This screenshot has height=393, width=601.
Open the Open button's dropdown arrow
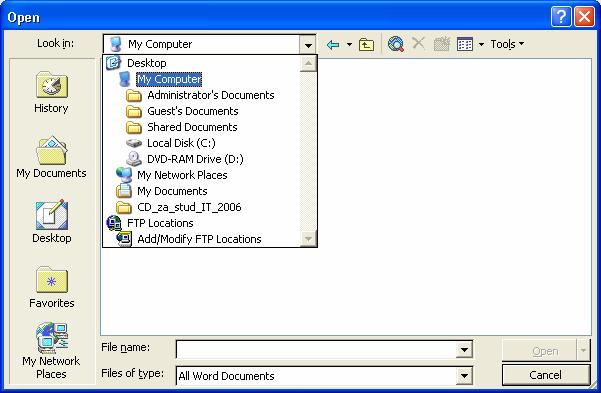coord(583,350)
